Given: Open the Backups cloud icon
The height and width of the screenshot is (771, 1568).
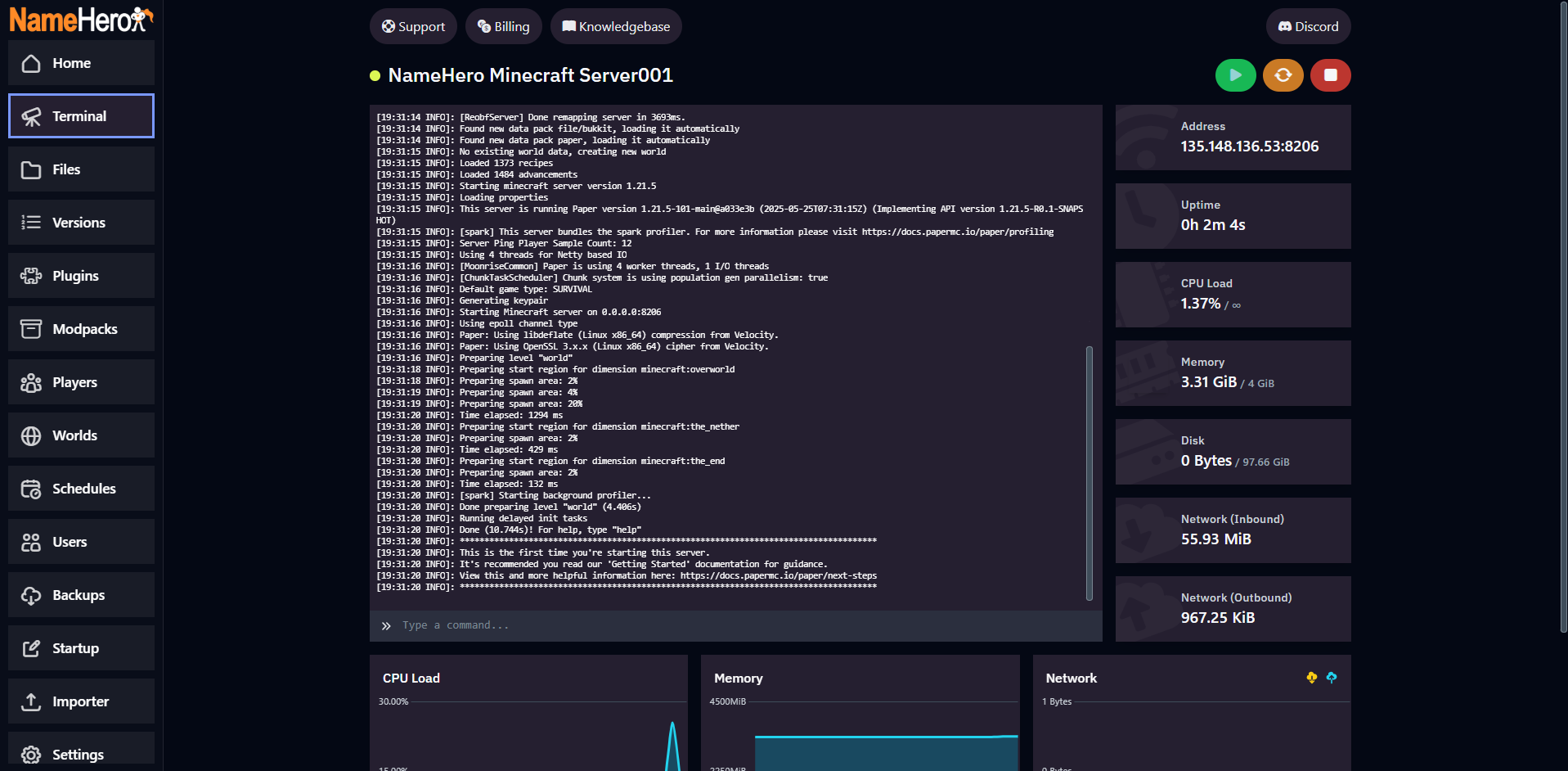Looking at the screenshot, I should point(31,595).
